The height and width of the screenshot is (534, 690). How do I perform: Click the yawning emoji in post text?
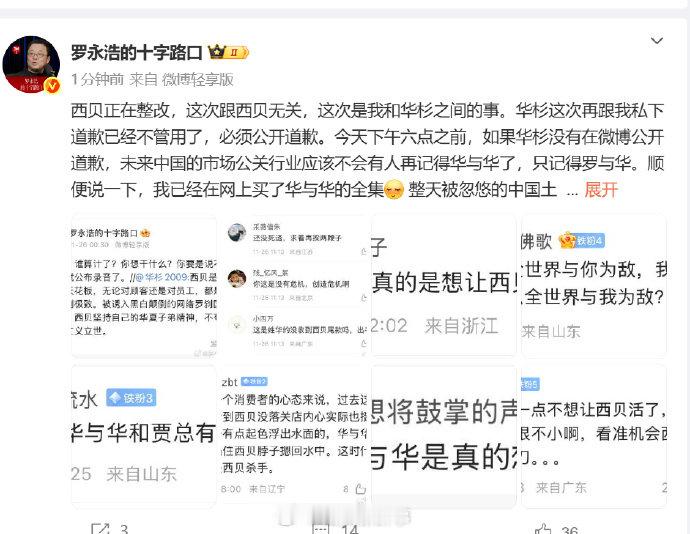[x=394, y=190]
